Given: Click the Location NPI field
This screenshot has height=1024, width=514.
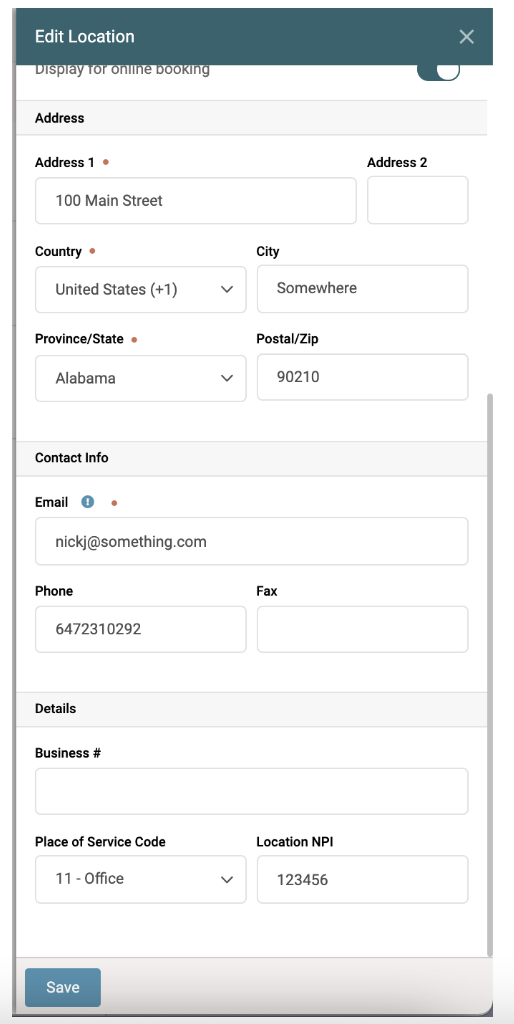Looking at the screenshot, I should 362,880.
